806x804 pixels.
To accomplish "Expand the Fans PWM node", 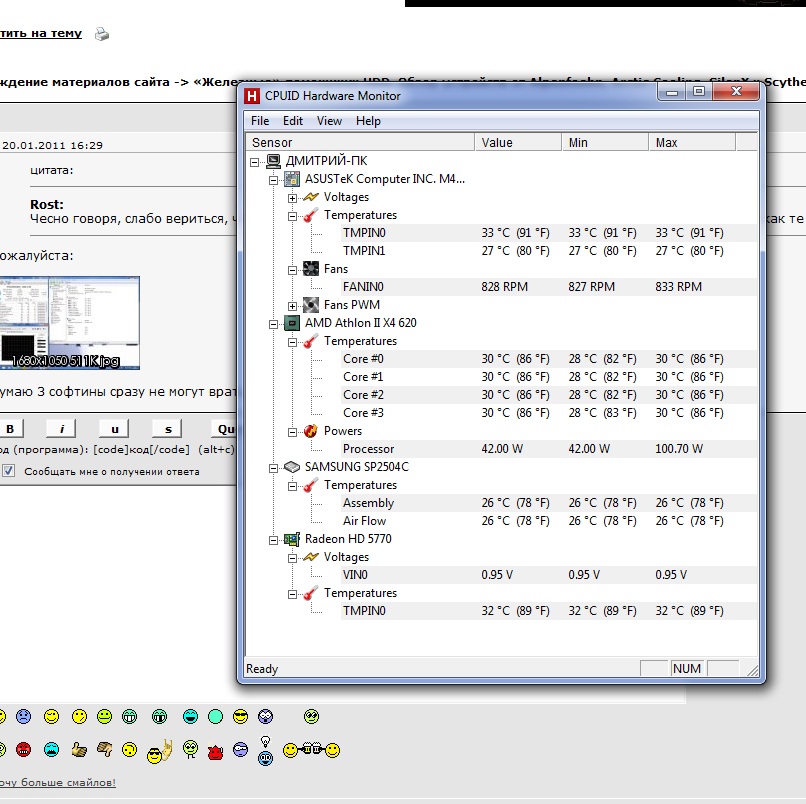I will [x=292, y=306].
